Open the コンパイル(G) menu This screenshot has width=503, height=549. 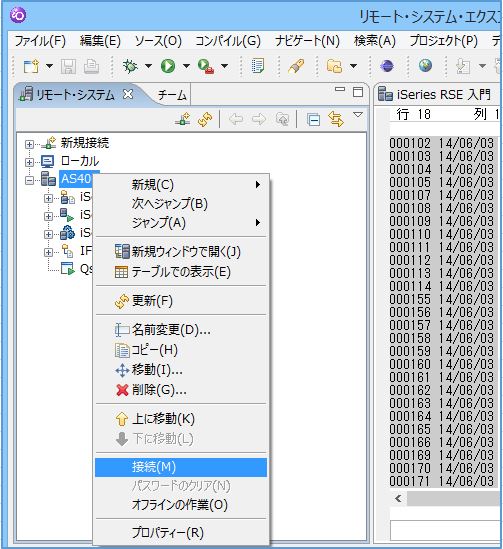click(228, 41)
